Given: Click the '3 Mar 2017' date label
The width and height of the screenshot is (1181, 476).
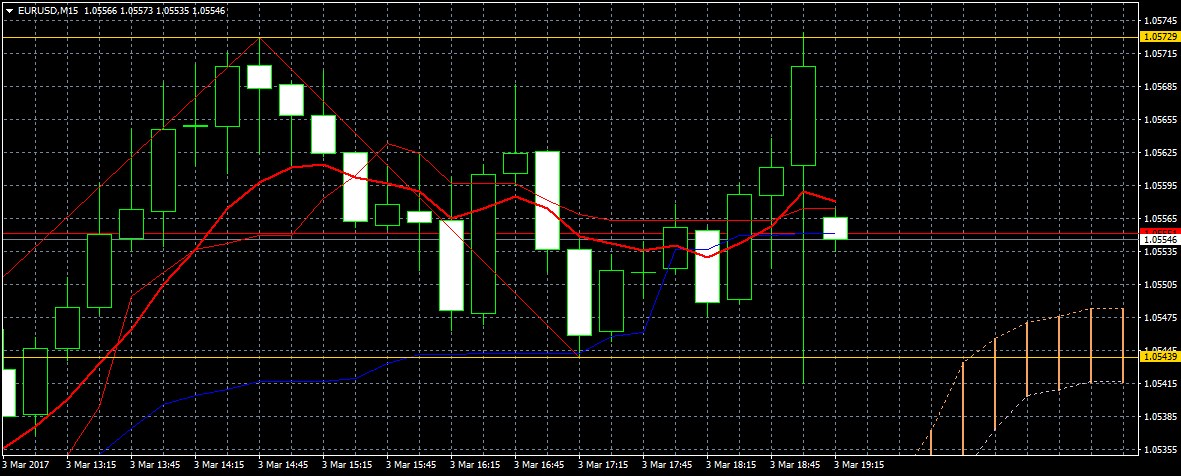Looking at the screenshot, I should click(x=26, y=465).
